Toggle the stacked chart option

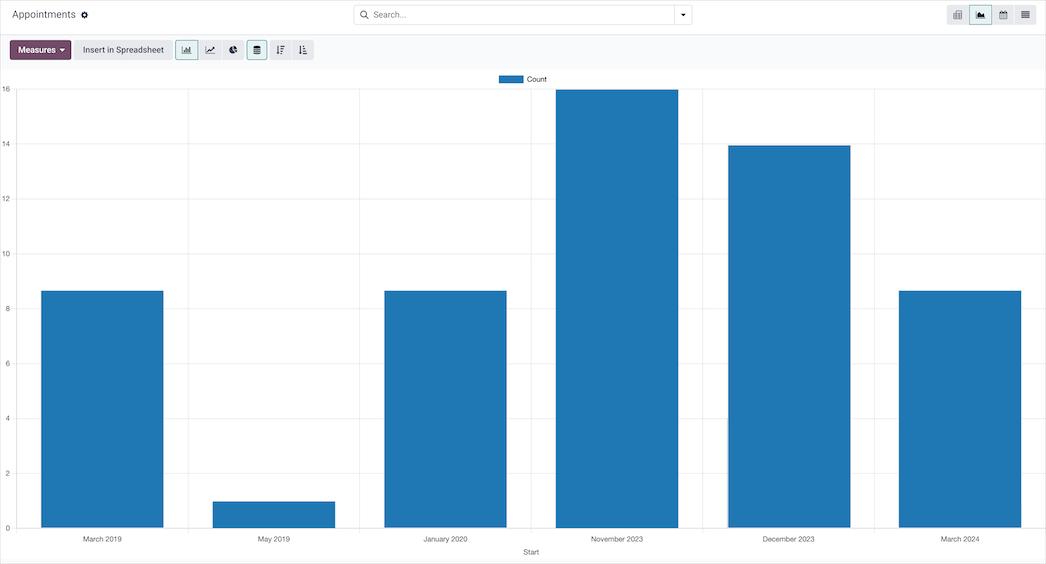pyautogui.click(x=257, y=50)
